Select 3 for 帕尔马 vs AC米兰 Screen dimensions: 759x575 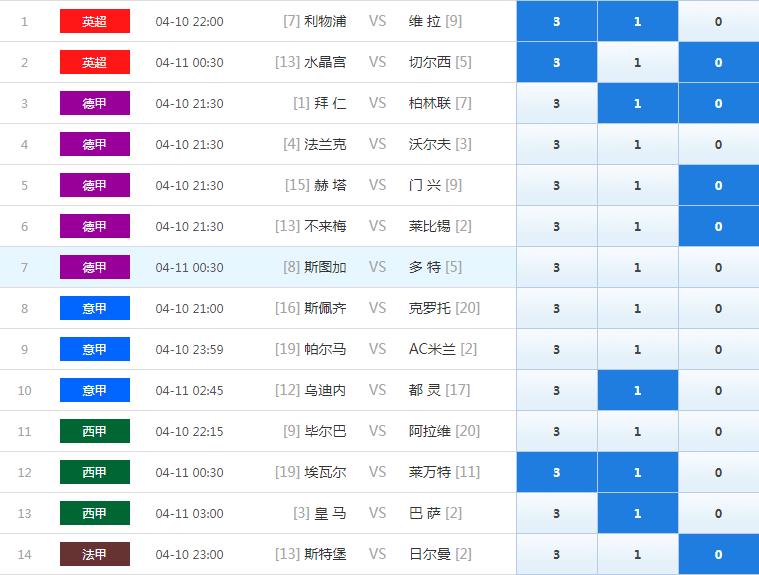pos(557,349)
